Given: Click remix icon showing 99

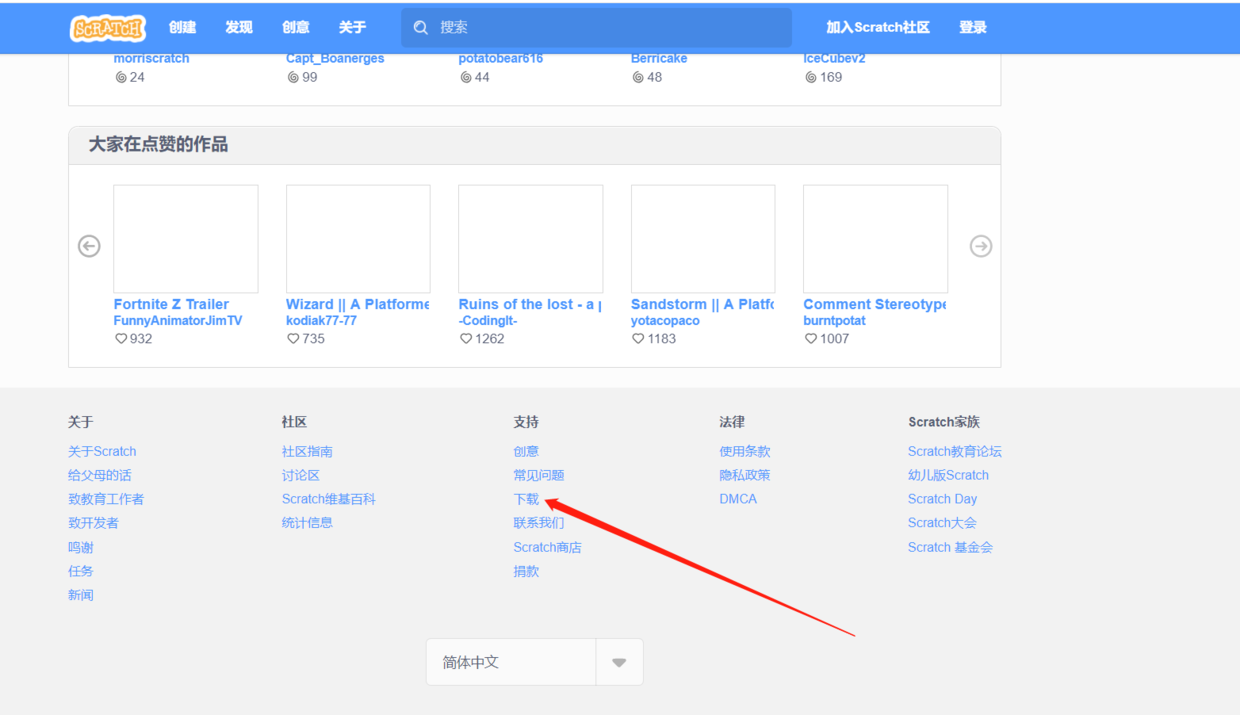Looking at the screenshot, I should (293, 77).
